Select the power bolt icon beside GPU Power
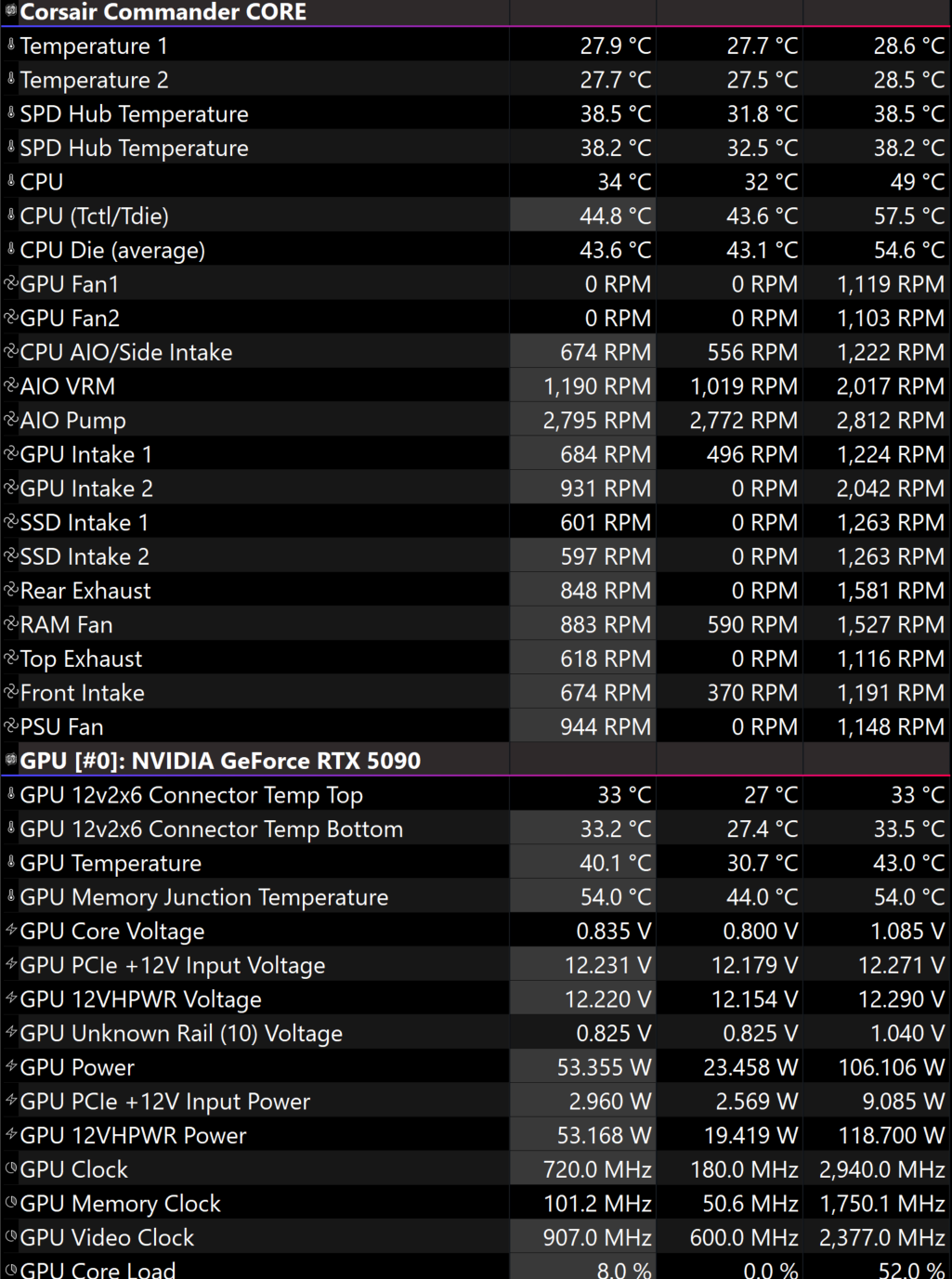The width and height of the screenshot is (952, 1279). 11,1067
